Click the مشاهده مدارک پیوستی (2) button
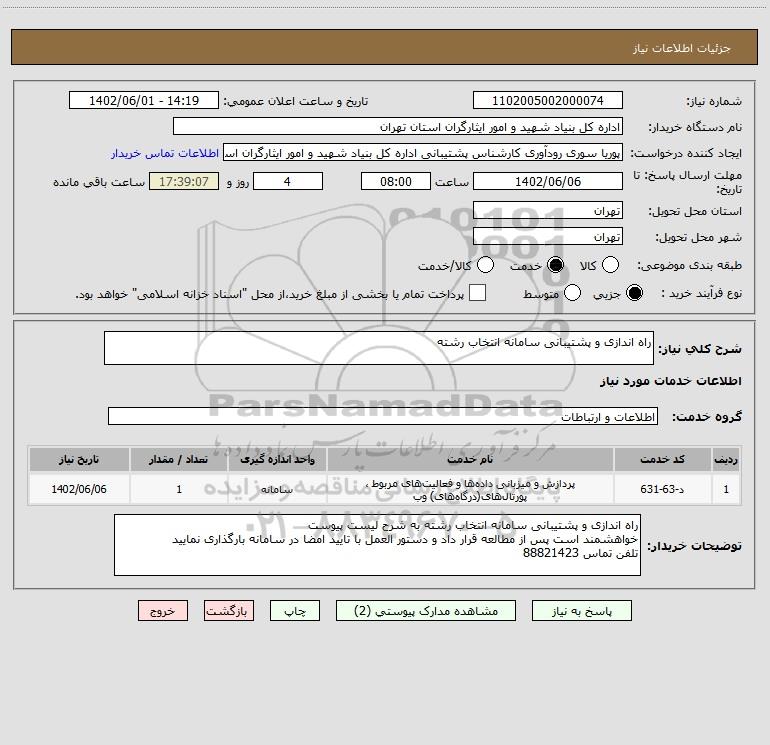This screenshot has height=745, width=770. pyautogui.click(x=426, y=611)
